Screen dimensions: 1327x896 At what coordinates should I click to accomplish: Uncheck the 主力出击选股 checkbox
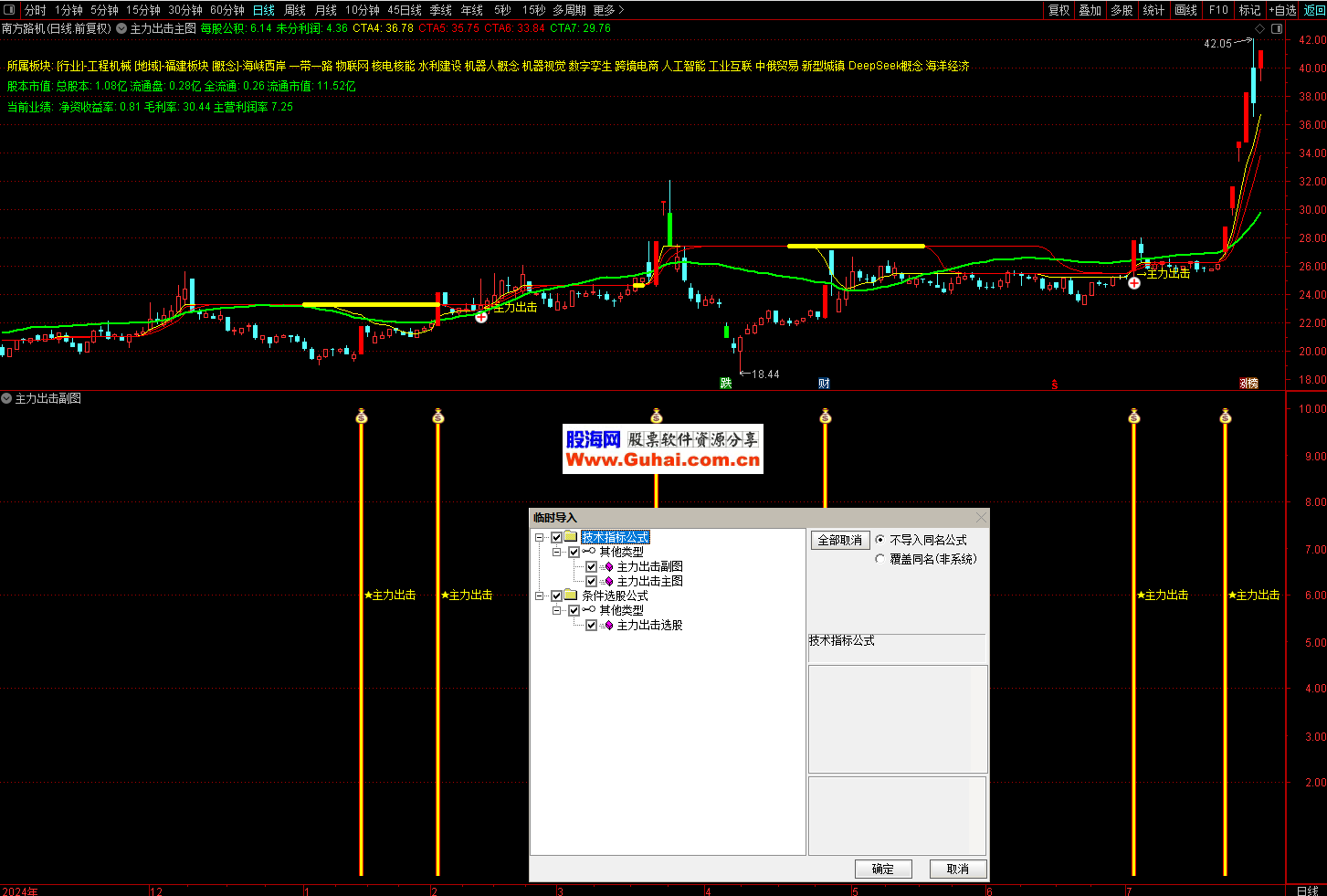[x=591, y=625]
